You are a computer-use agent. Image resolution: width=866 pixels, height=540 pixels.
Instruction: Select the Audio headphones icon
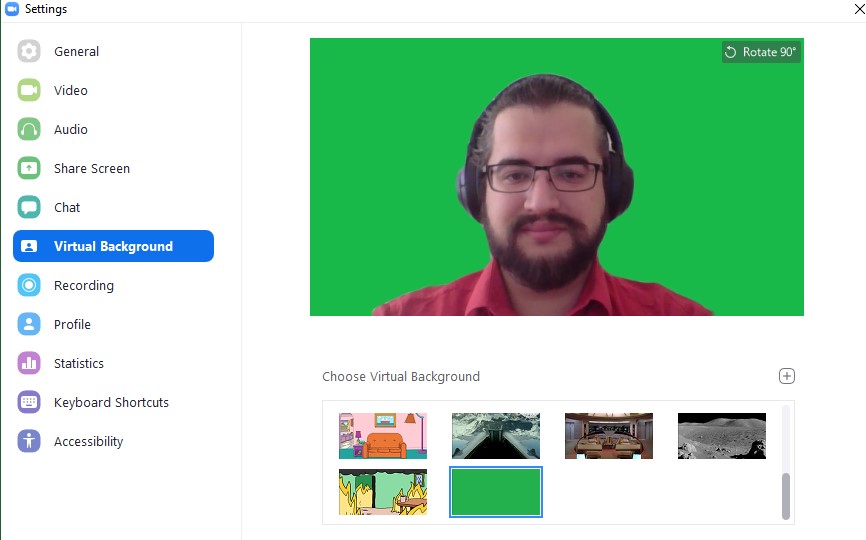[29, 130]
